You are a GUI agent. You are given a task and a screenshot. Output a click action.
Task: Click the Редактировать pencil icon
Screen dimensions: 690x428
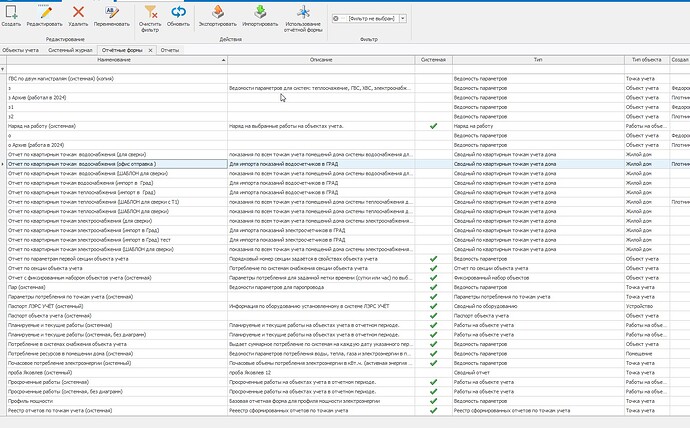pyautogui.click(x=44, y=12)
